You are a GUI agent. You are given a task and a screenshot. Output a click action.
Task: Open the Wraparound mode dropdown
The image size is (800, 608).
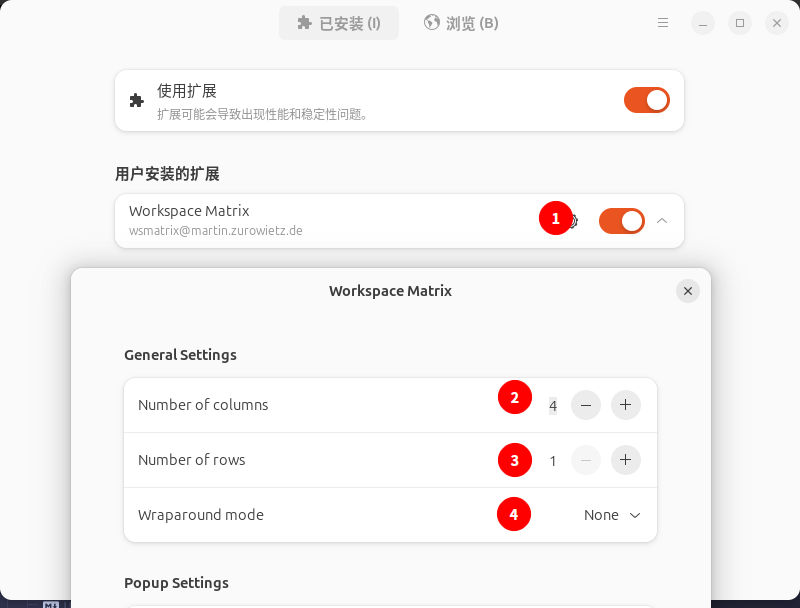click(x=614, y=515)
